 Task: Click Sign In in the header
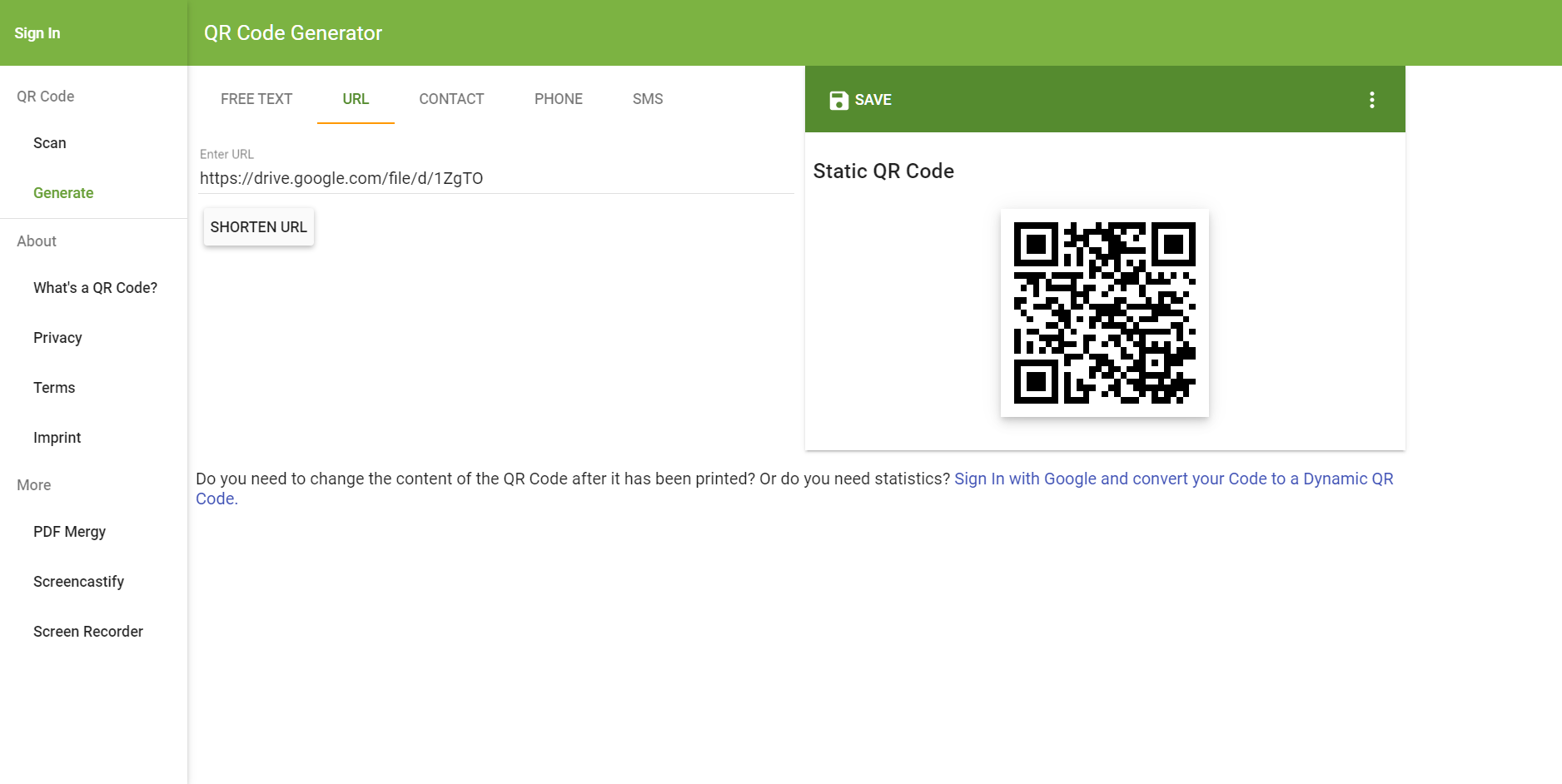(37, 33)
